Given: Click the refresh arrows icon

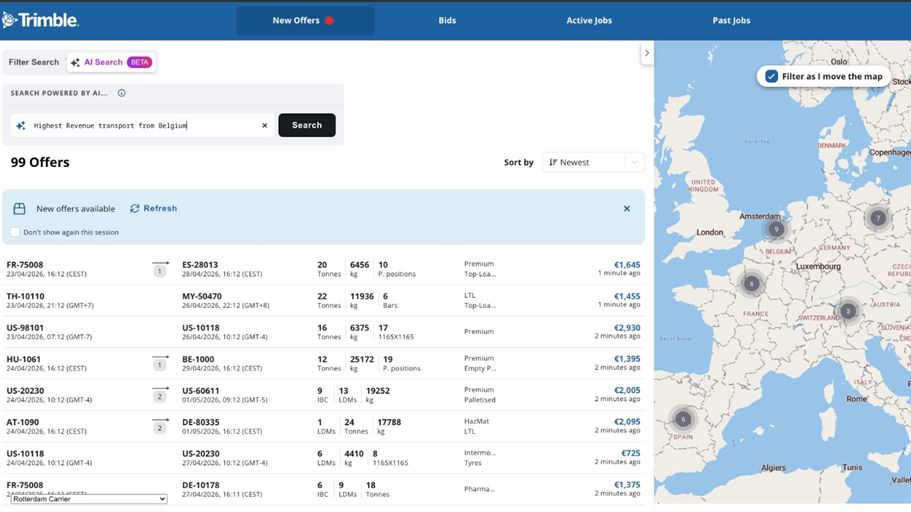Looking at the screenshot, I should click(x=135, y=209).
